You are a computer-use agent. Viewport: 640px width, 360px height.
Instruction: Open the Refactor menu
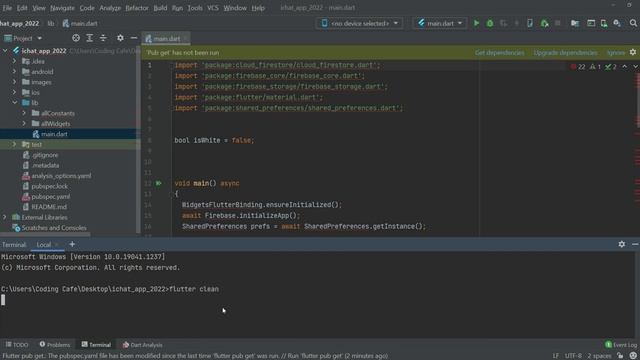[137, 8]
